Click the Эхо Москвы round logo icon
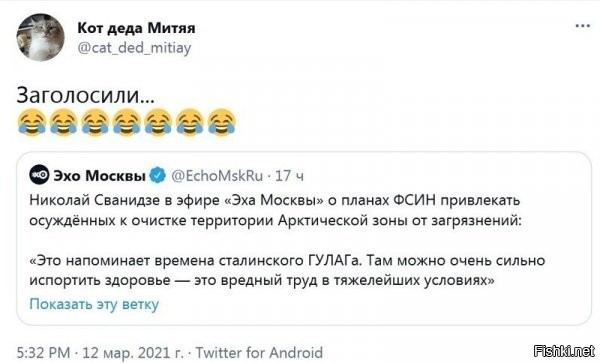The height and width of the screenshot is (363, 600). tap(39, 175)
